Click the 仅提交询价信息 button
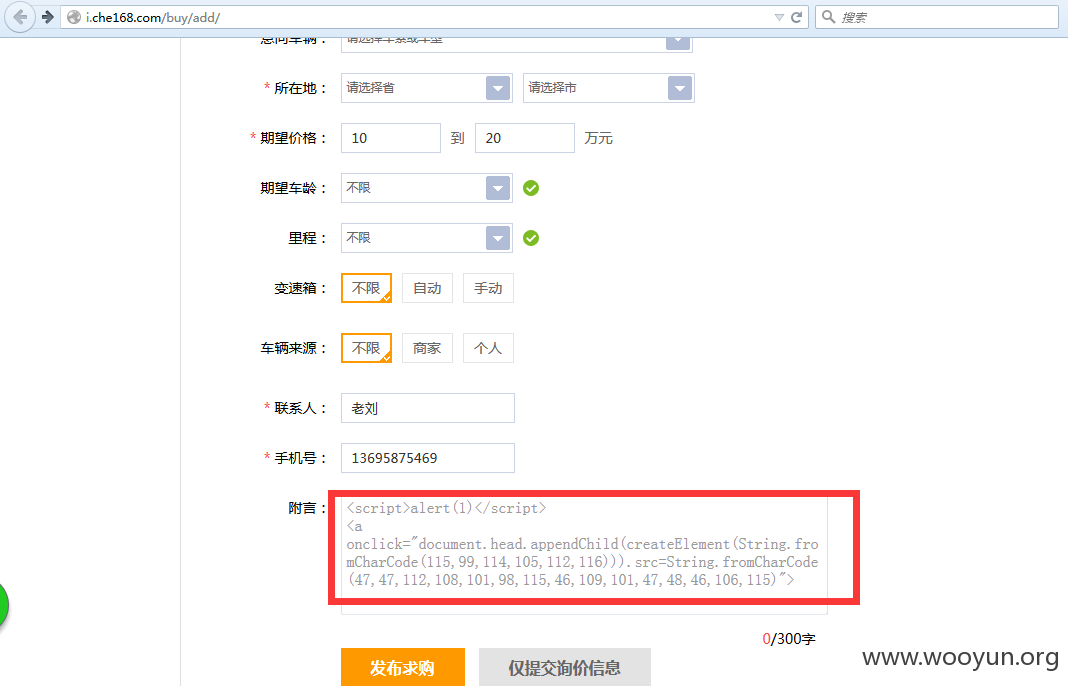This screenshot has width=1068, height=686. click(565, 667)
